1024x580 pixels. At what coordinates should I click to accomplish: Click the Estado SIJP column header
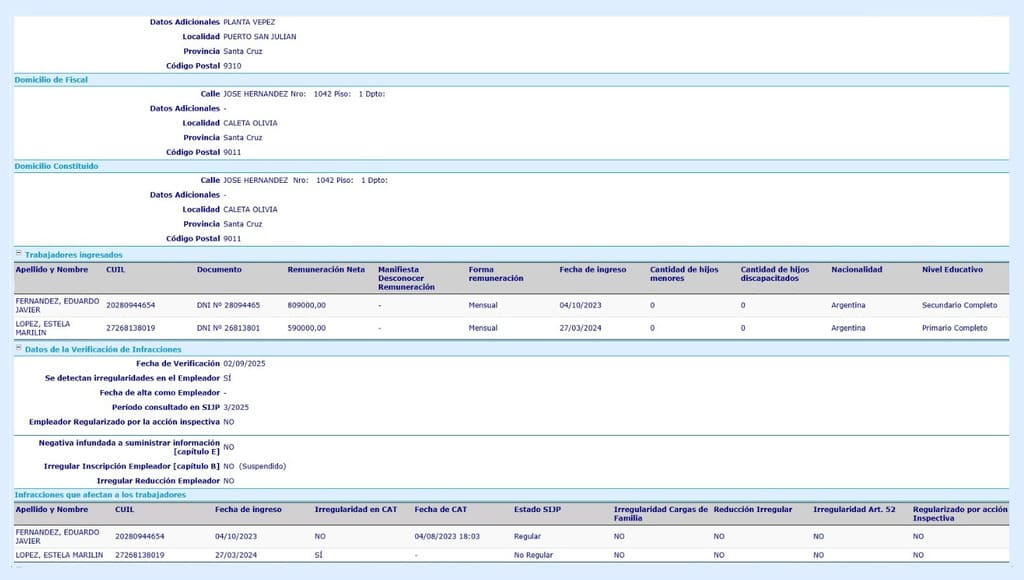(x=537, y=510)
